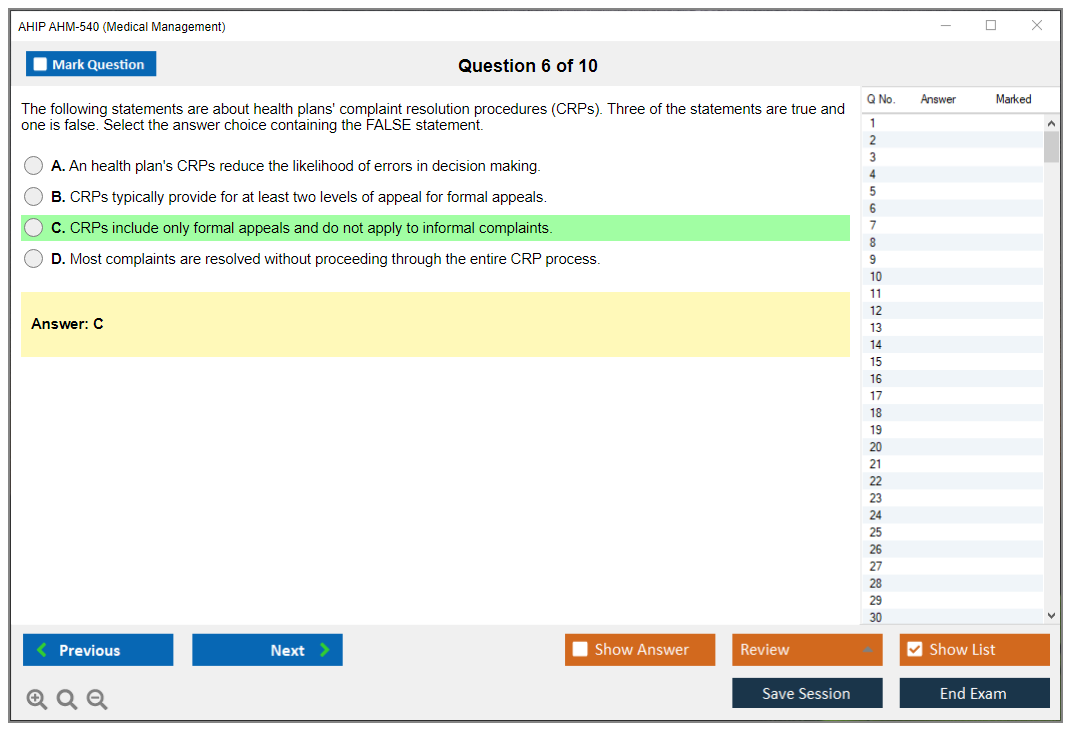Enable the Show Answer checkbox
This screenshot has width=1075, height=735.
click(580, 650)
